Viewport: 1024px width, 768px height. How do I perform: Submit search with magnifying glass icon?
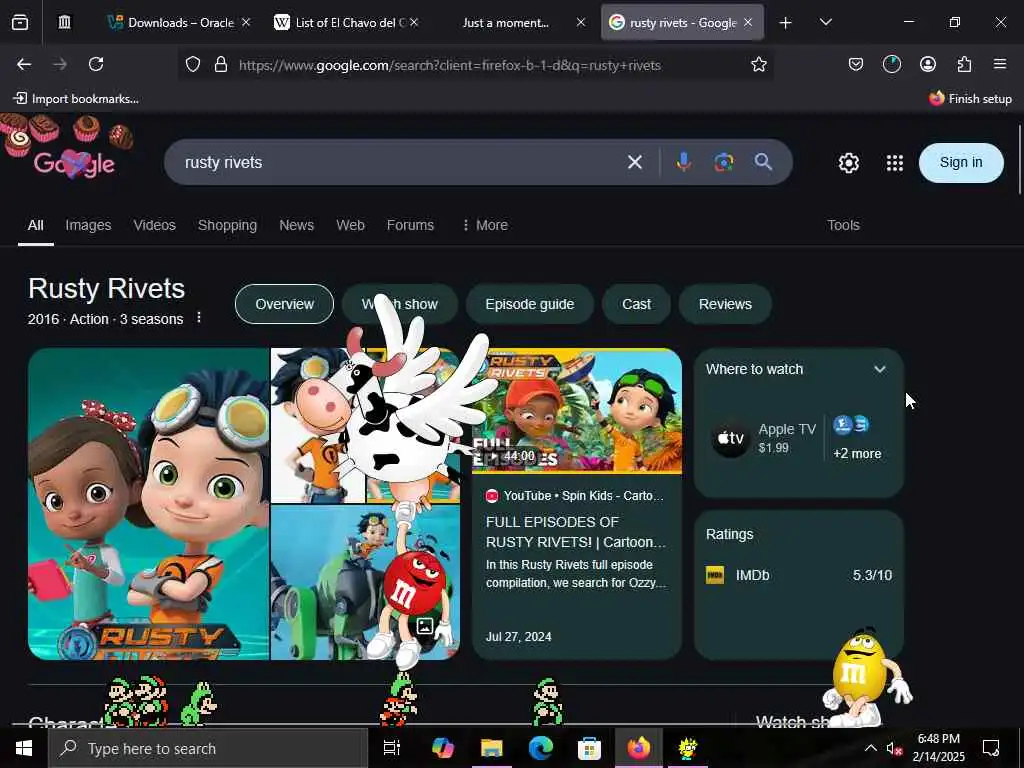(763, 162)
